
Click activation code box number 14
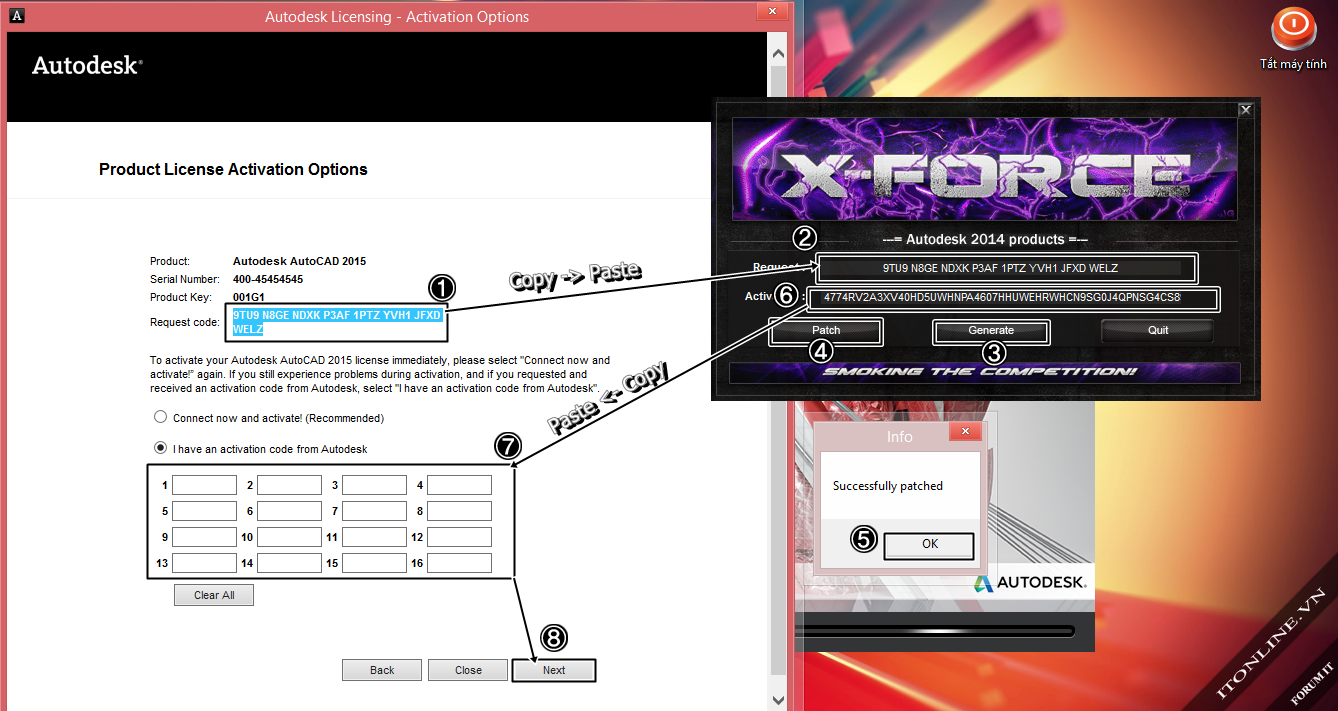coord(289,563)
